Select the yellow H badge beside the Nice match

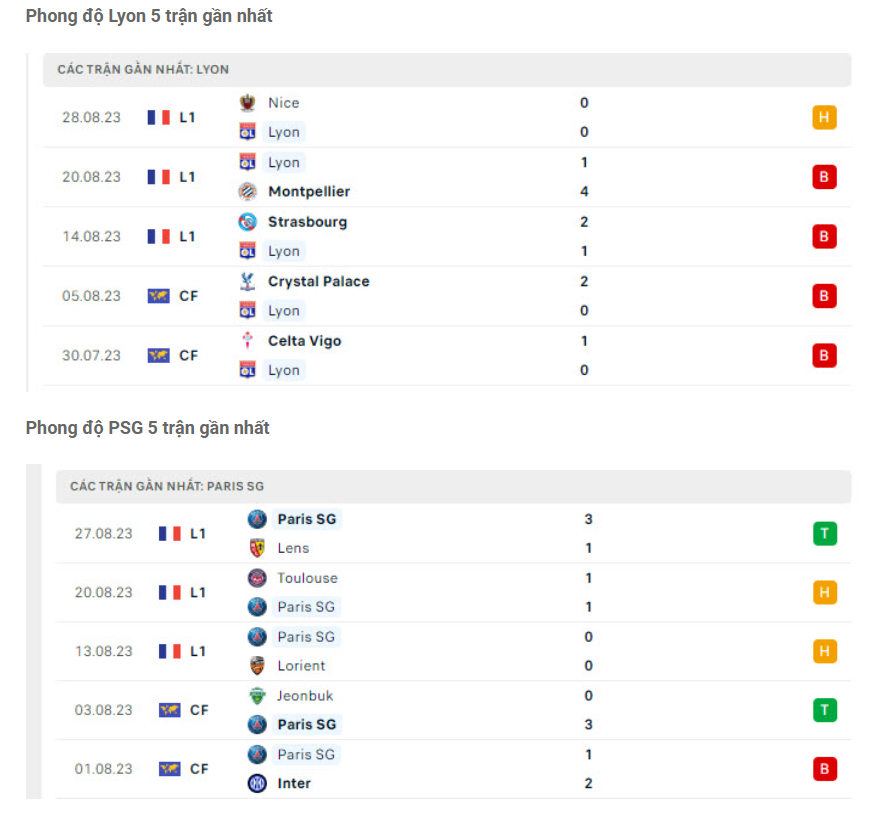pyautogui.click(x=824, y=117)
